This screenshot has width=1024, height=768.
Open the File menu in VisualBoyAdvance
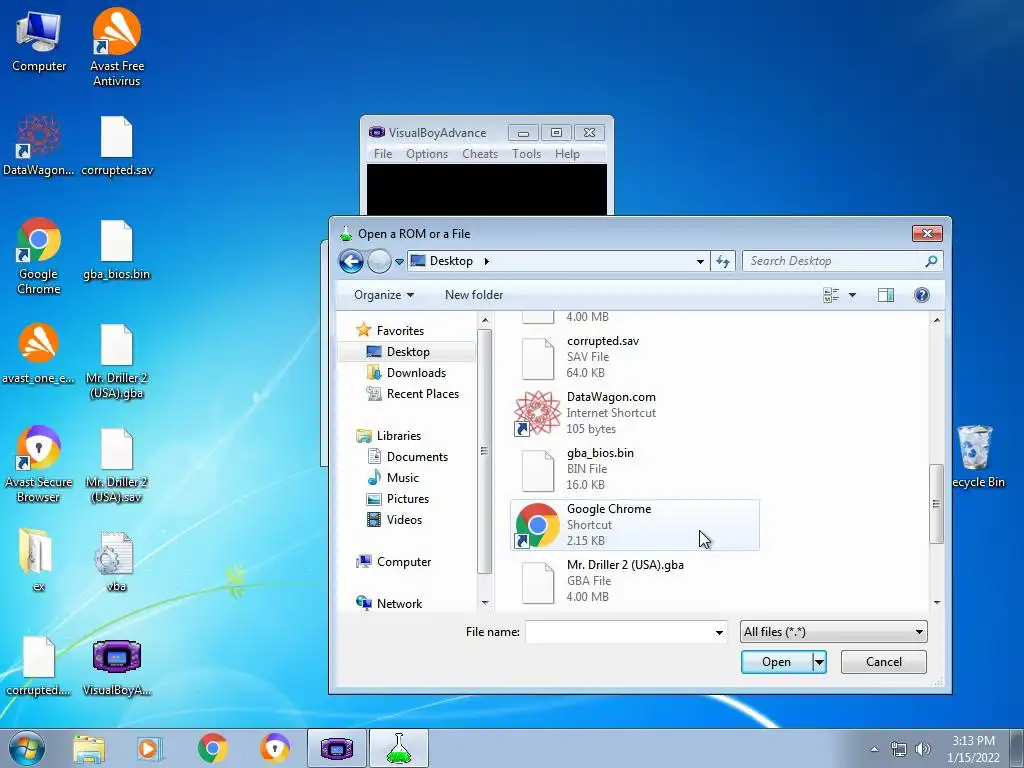383,154
